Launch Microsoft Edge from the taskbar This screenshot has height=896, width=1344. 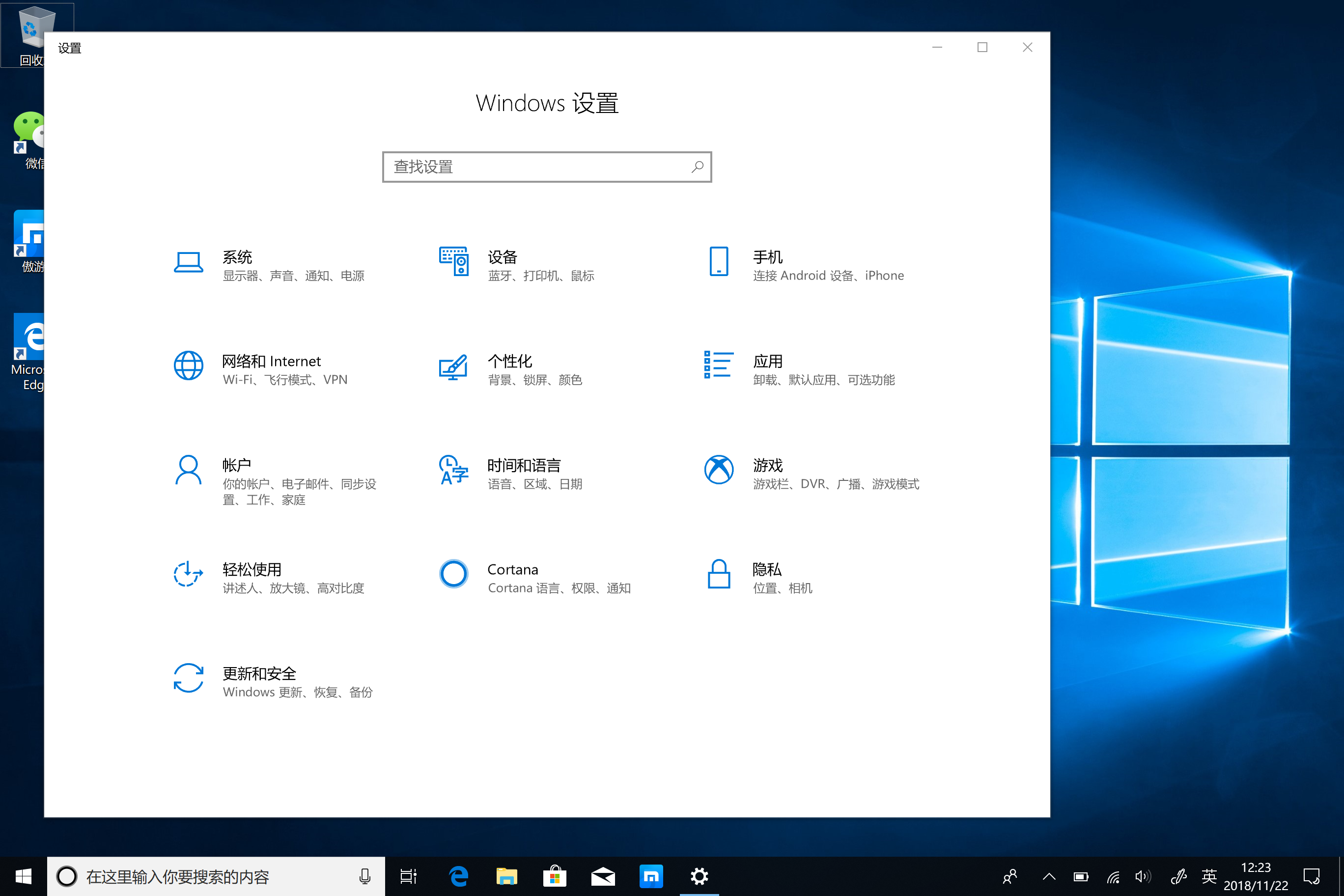(458, 876)
